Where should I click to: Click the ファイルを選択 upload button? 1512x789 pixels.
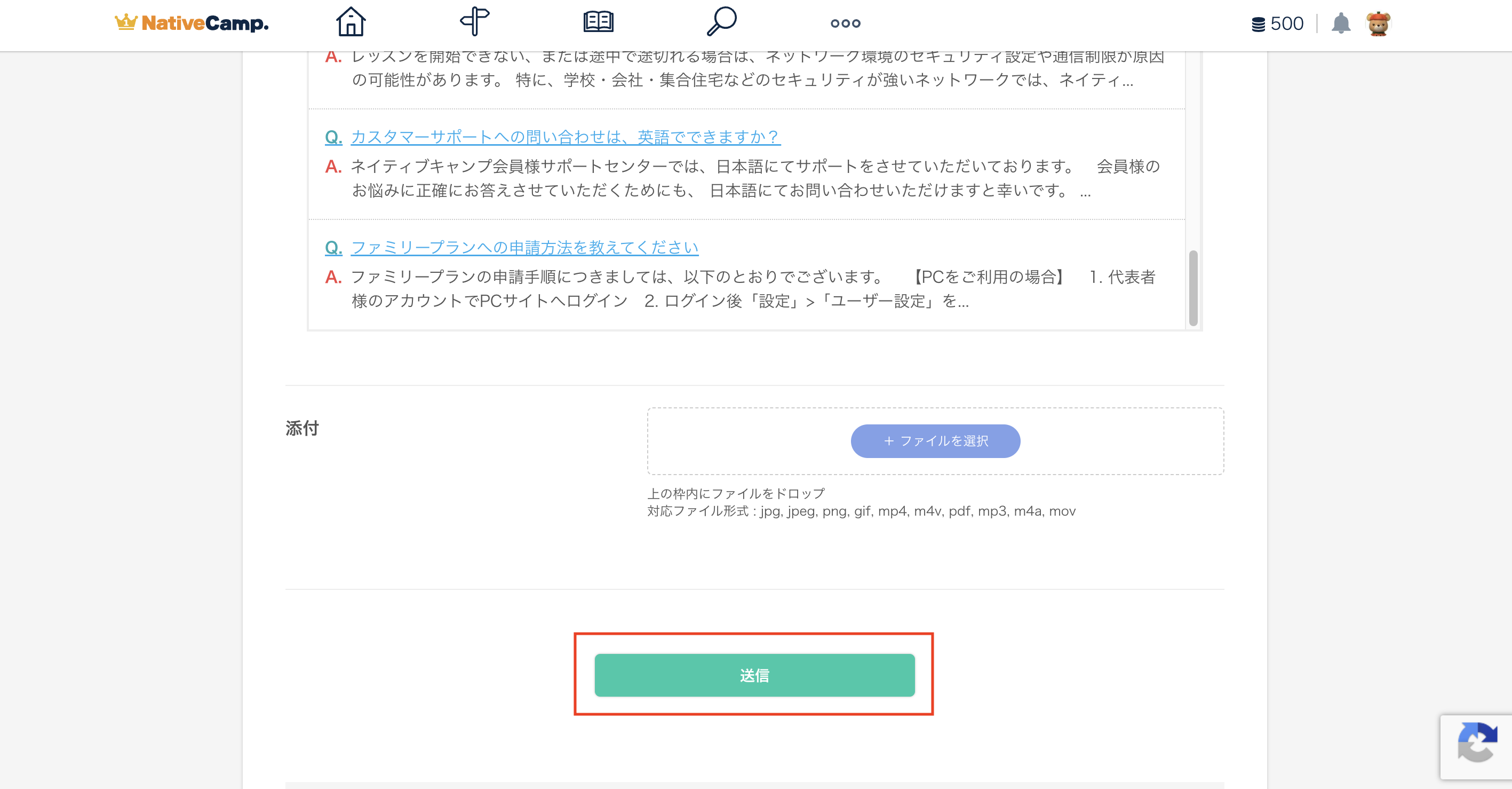coord(935,440)
